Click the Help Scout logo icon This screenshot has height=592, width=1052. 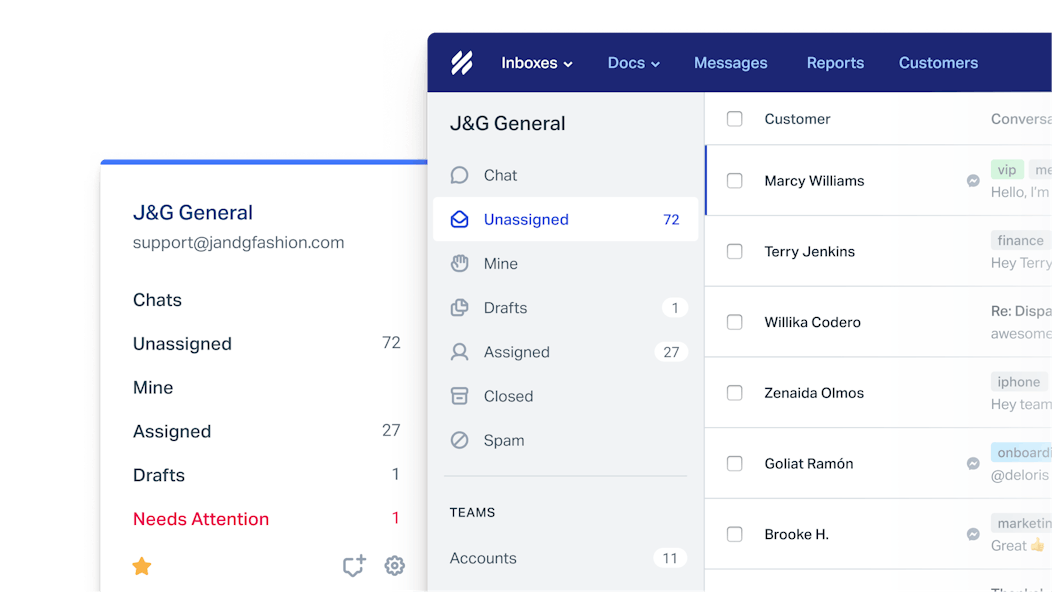click(x=462, y=62)
